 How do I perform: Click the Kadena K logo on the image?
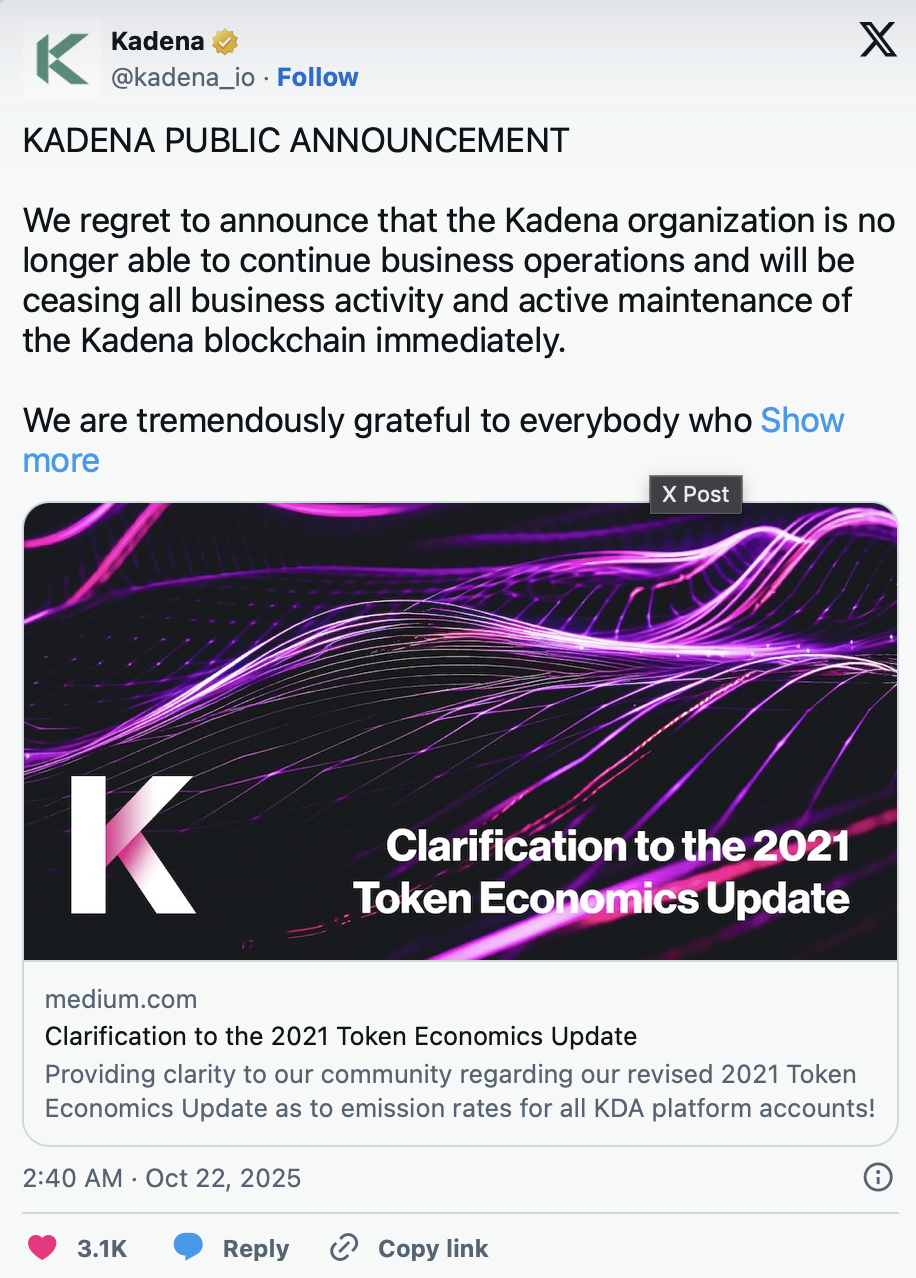click(132, 845)
